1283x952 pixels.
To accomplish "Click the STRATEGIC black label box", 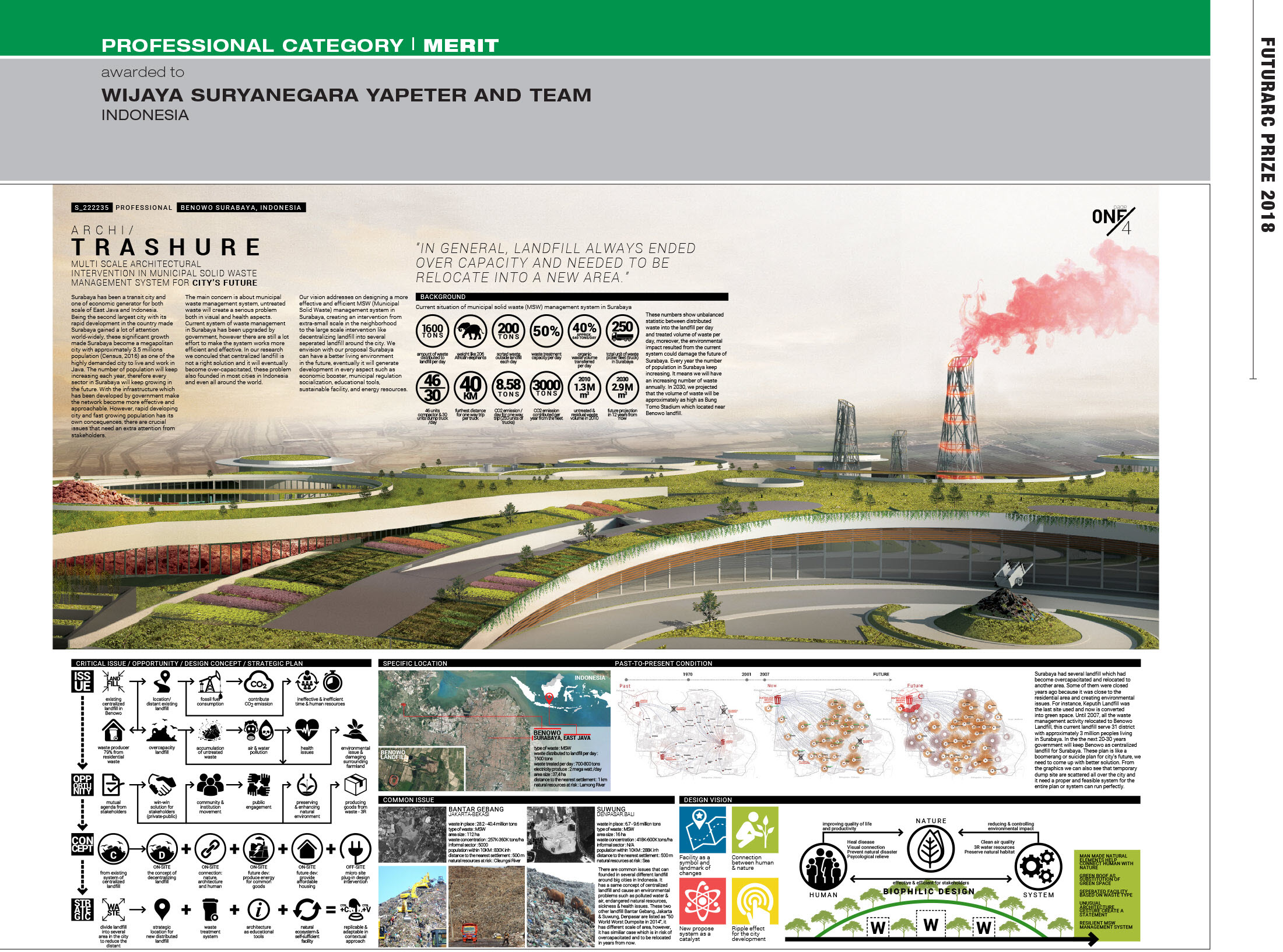I will [x=82, y=910].
